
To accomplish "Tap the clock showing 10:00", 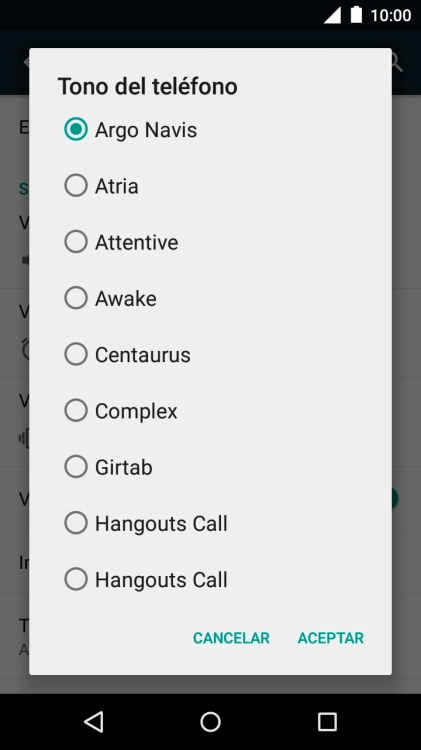I will (x=391, y=15).
